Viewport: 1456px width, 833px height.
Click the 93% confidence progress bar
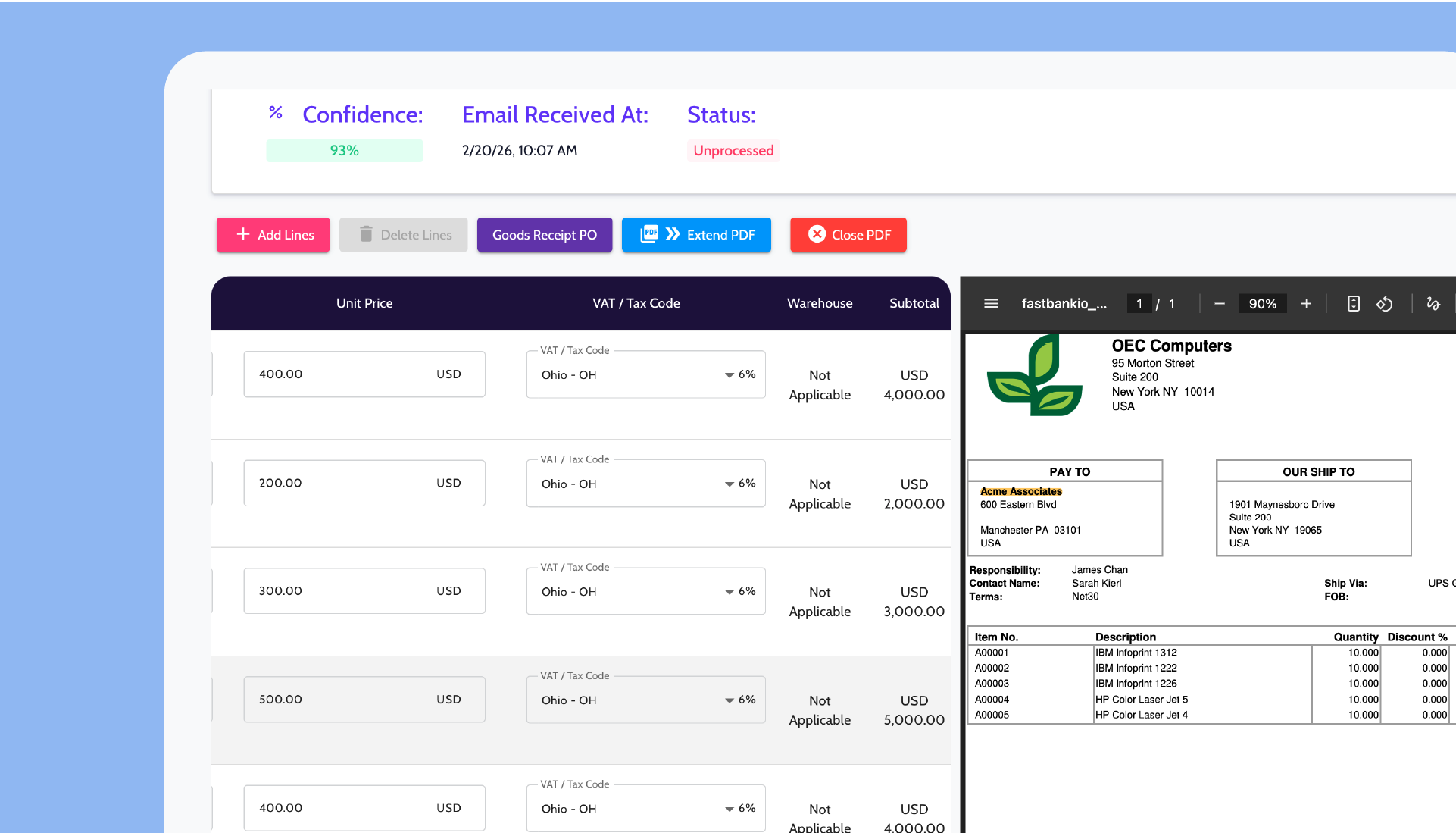click(x=345, y=151)
